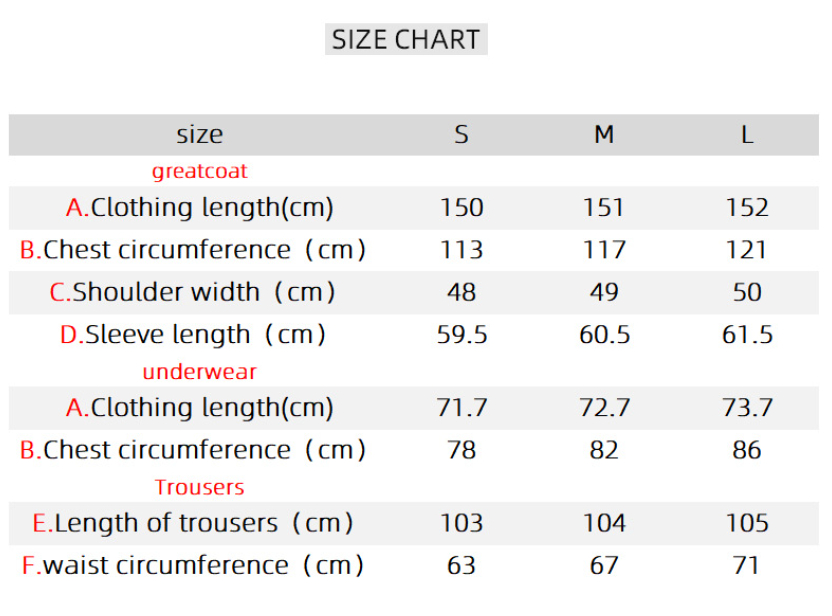Click the red underwear section label
Screen dimensions: 832x616
[200, 372]
